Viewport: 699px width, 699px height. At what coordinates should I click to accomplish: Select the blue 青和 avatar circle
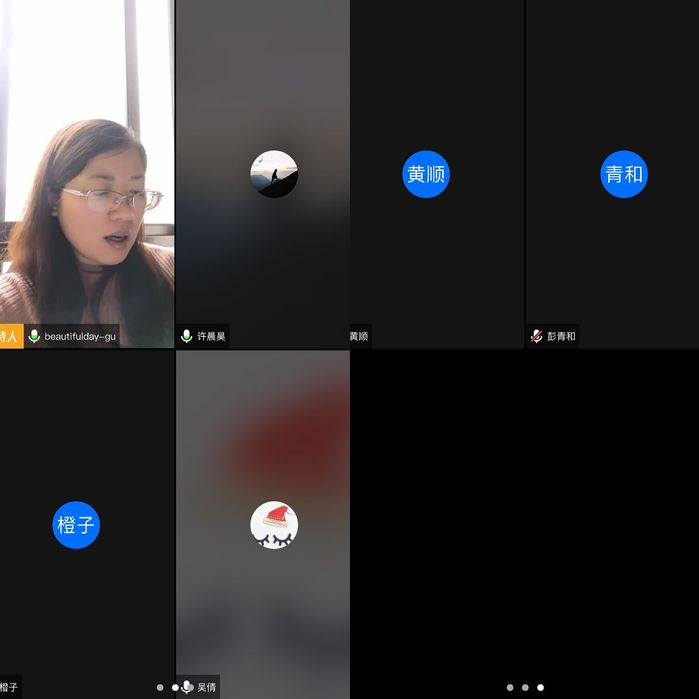pos(624,174)
